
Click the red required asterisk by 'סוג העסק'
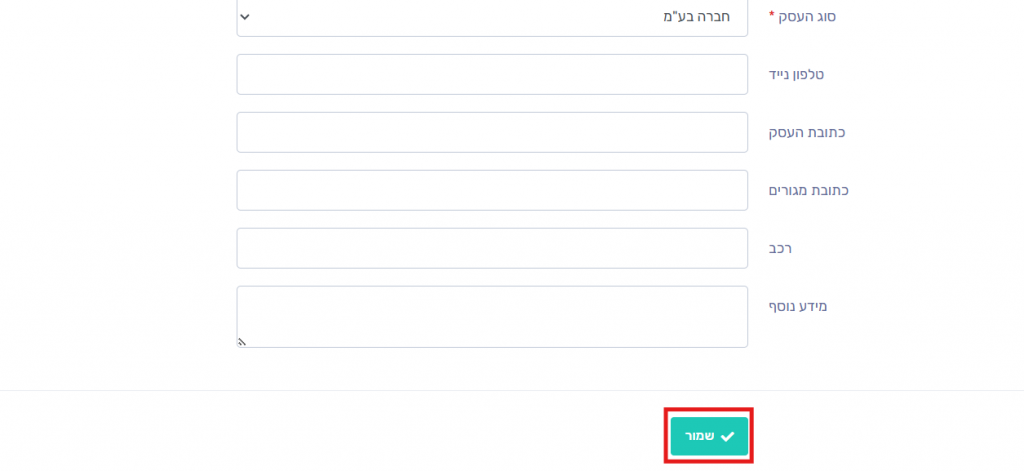(x=771, y=17)
